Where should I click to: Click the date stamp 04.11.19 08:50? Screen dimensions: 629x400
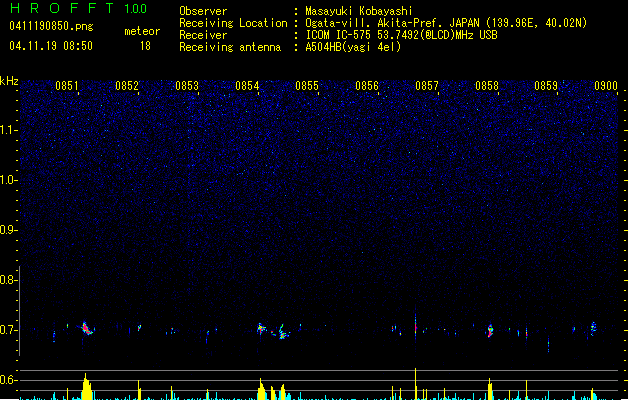[x=51, y=46]
